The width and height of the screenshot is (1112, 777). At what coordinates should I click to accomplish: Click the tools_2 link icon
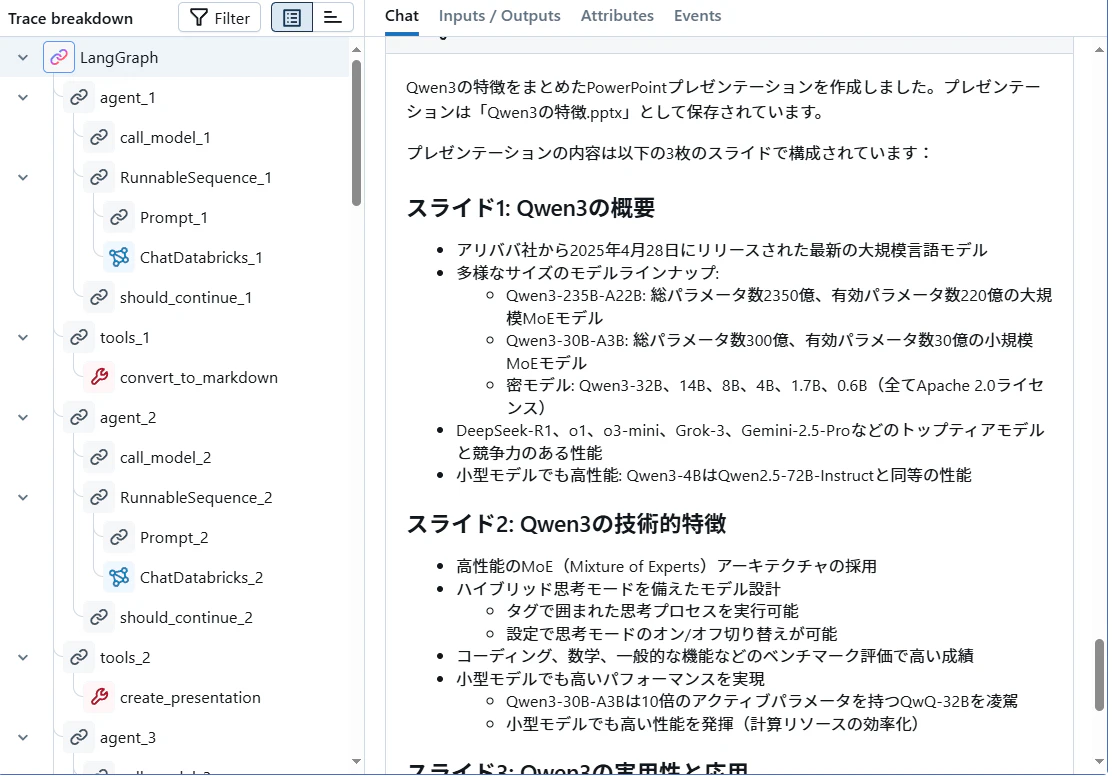click(x=79, y=657)
